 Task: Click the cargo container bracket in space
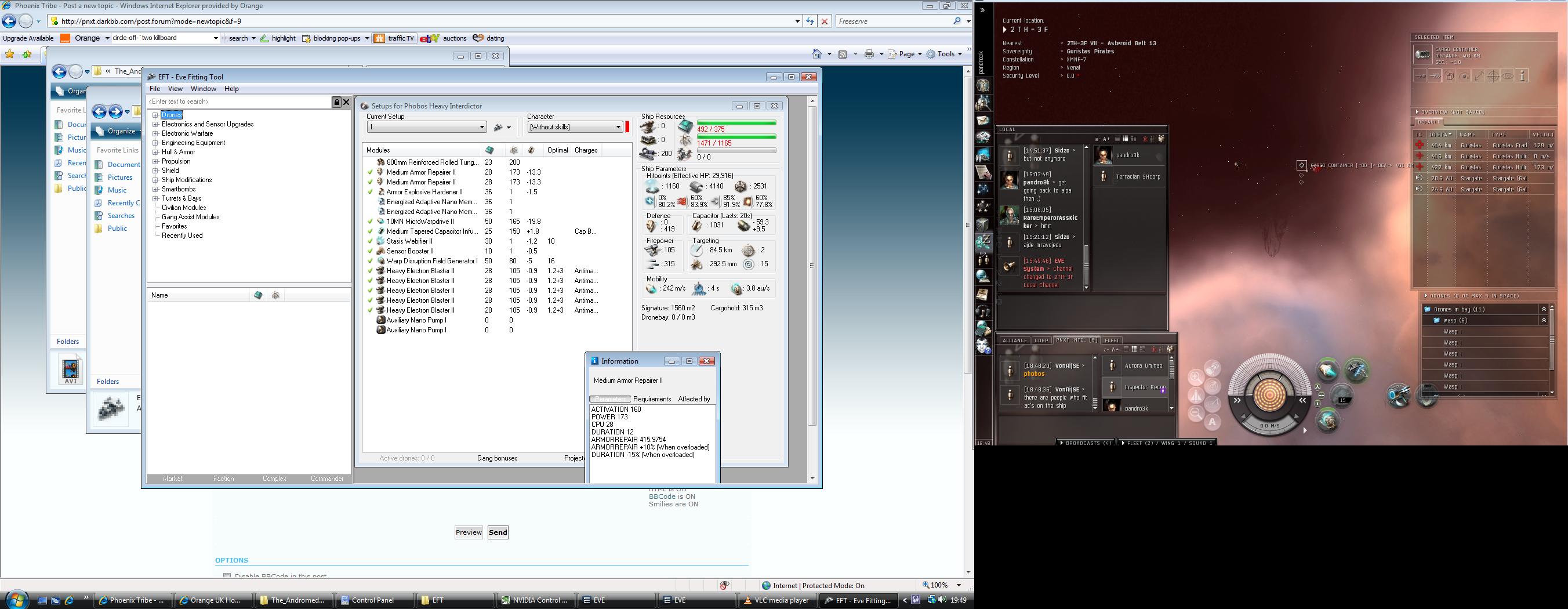1301,165
